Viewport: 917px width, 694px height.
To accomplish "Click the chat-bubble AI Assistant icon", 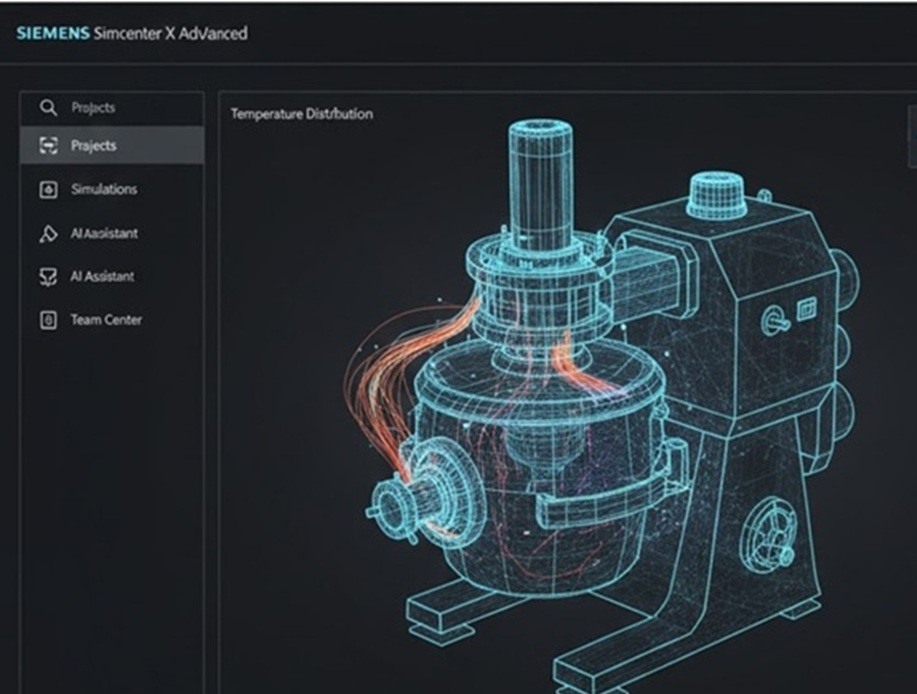I will (x=47, y=277).
